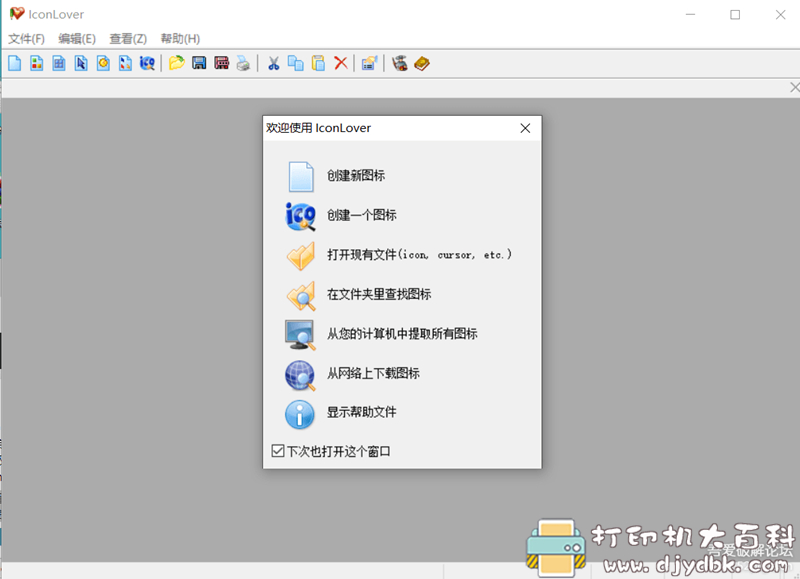Open a file using the toolbar folder icon
Screen dimensions: 800x579
(x=177, y=63)
